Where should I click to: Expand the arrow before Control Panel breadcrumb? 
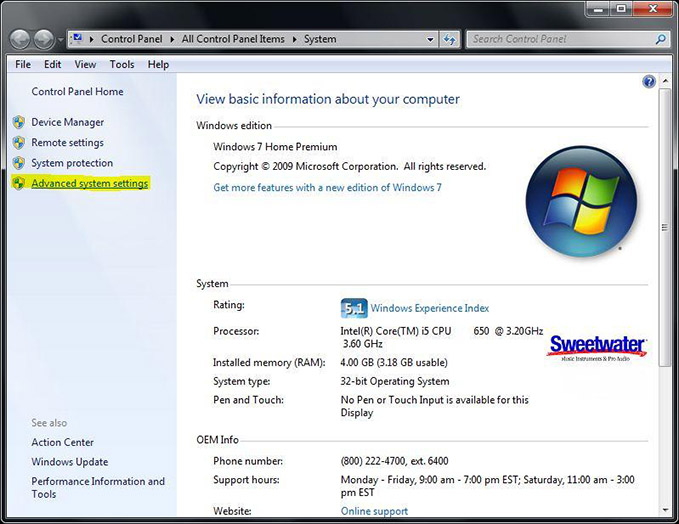coord(91,39)
